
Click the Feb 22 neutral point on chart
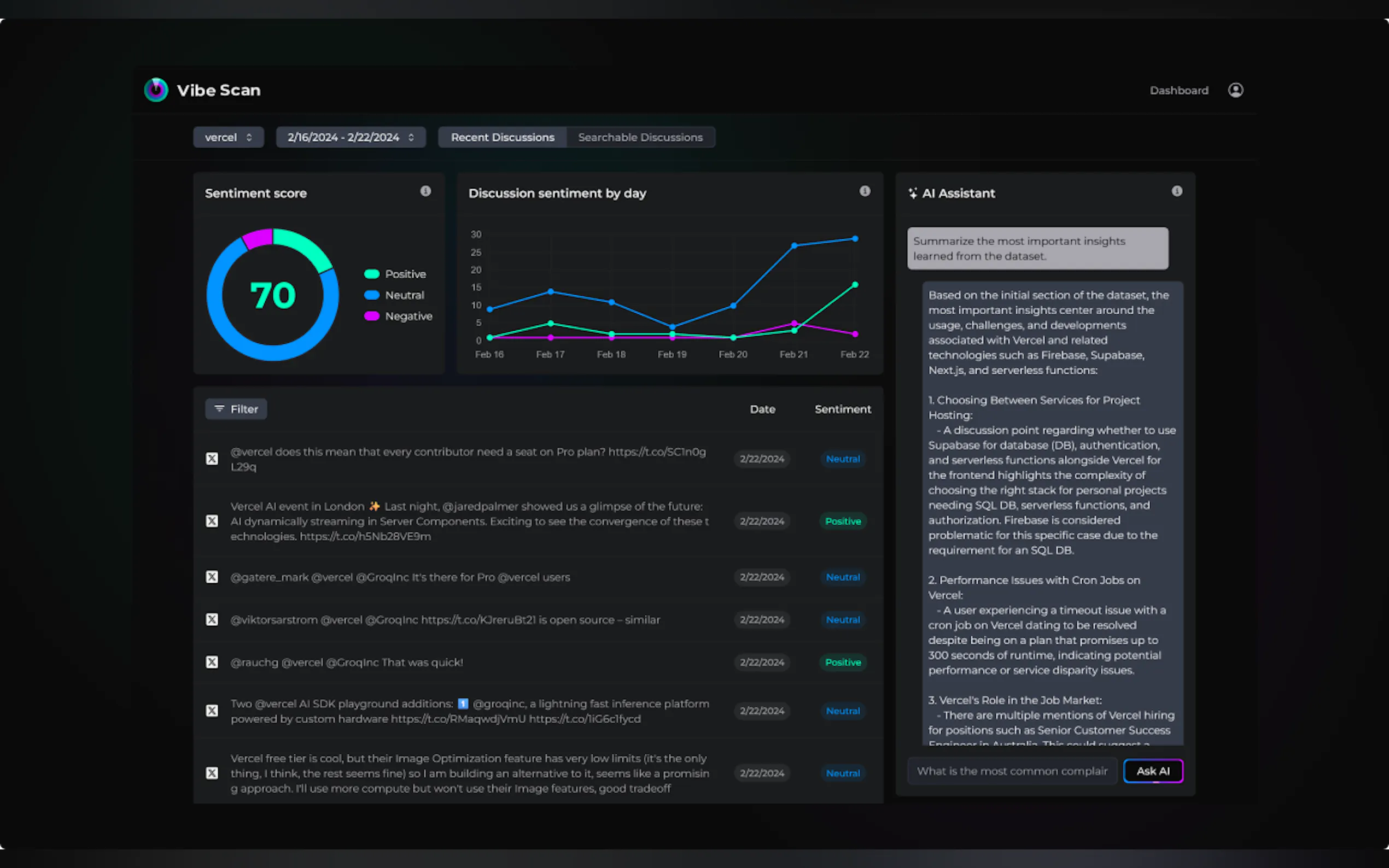854,239
